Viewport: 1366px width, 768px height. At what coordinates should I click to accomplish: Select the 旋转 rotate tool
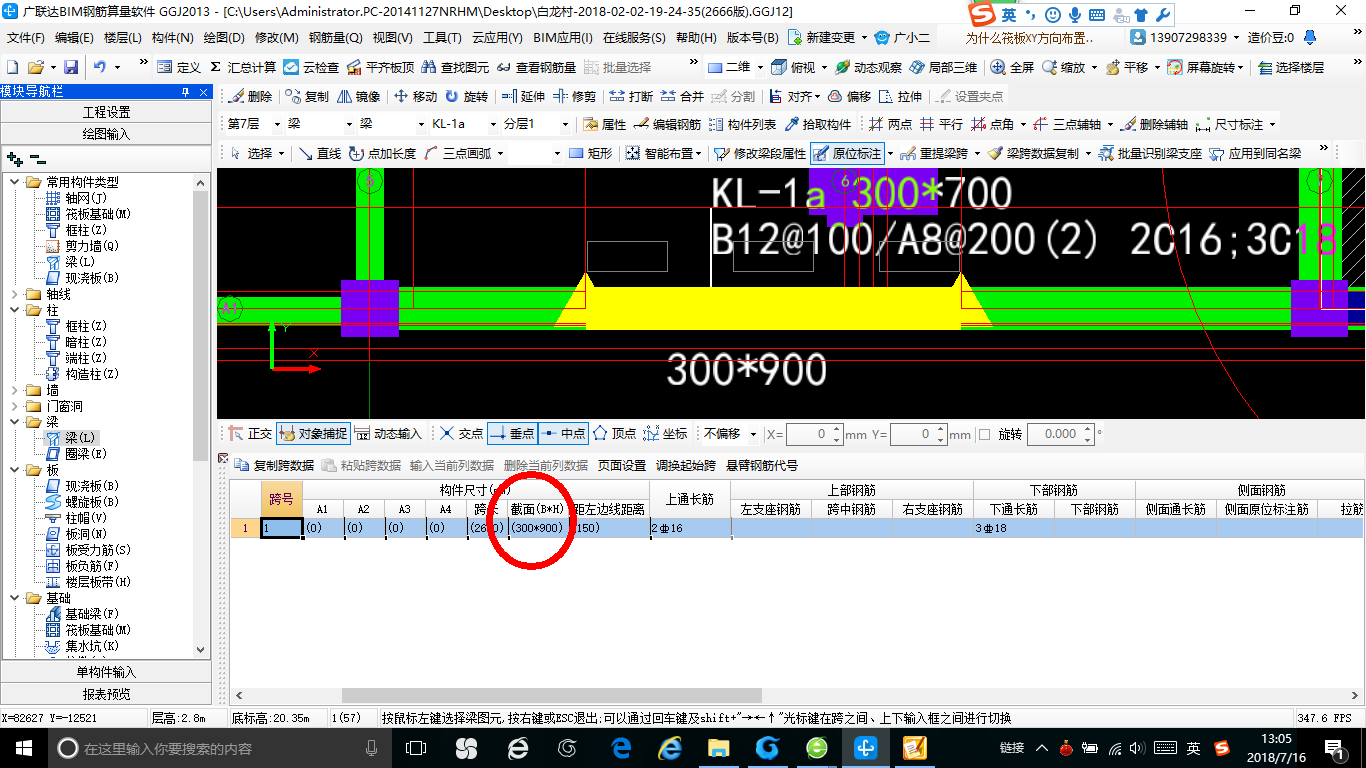click(466, 97)
